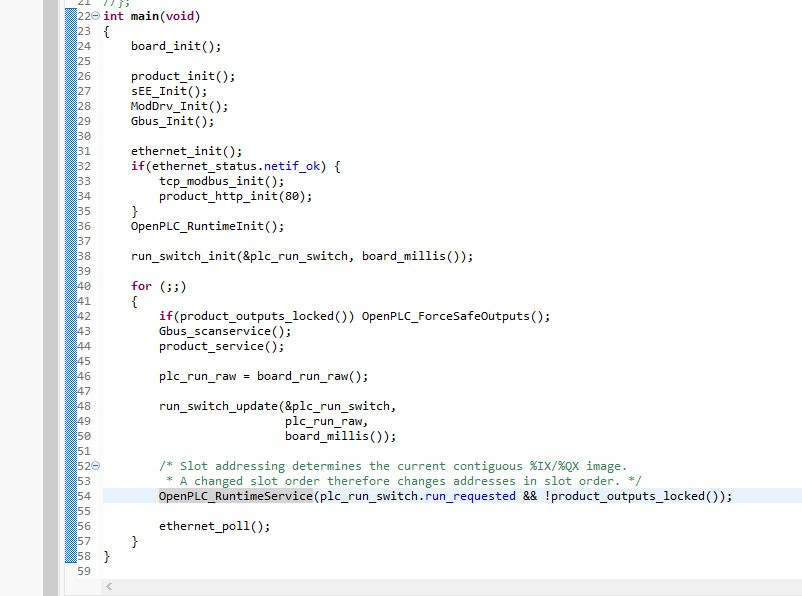Click the tcp_modbus_init() call
The width and height of the screenshot is (802, 596).
[x=221, y=181]
